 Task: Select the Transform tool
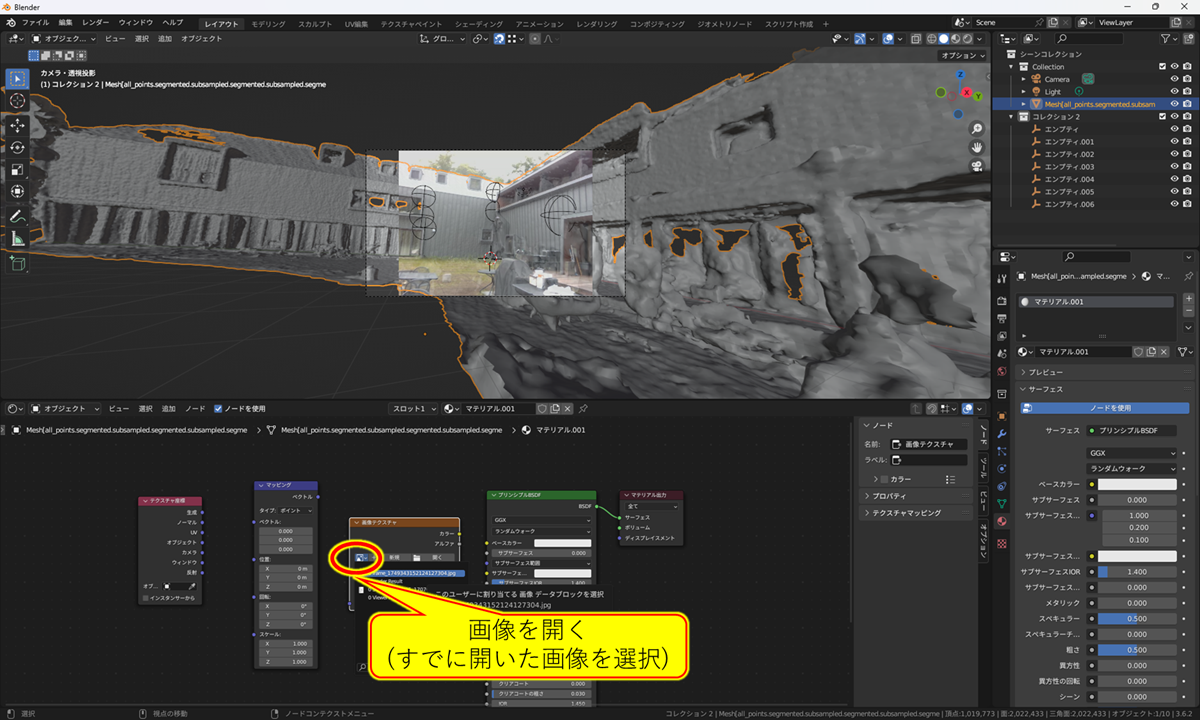point(17,191)
